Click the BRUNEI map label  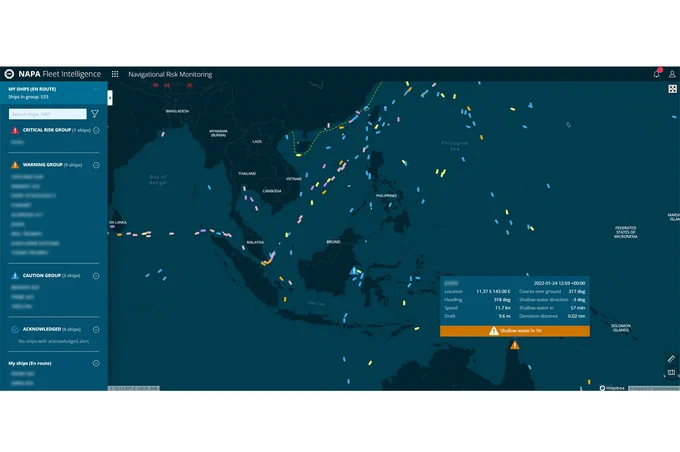point(333,242)
